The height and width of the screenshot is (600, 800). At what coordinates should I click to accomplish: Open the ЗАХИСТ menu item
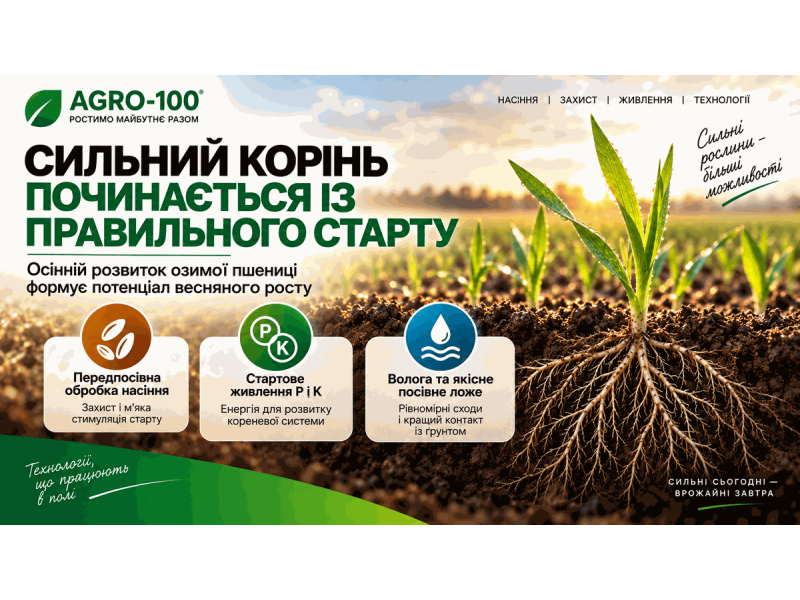[578, 100]
